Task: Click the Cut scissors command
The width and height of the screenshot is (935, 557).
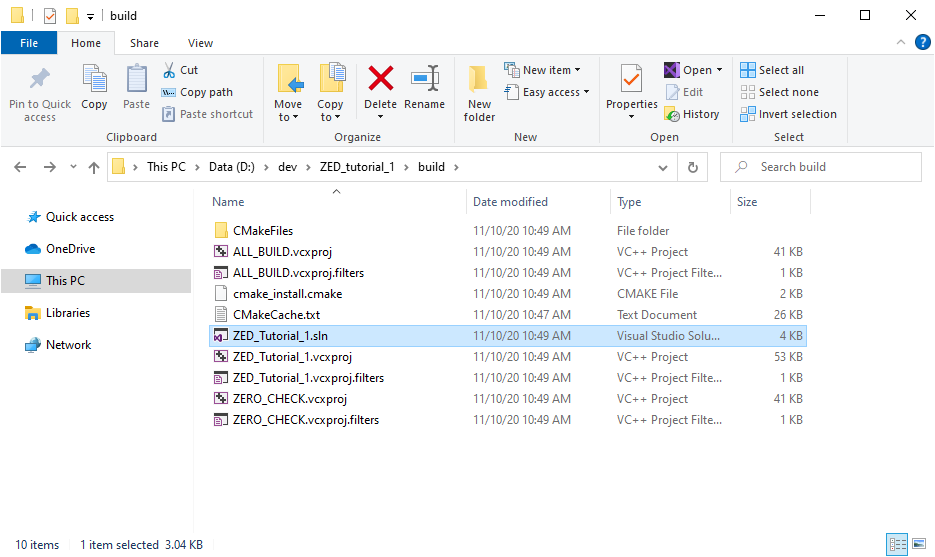Action: [181, 70]
